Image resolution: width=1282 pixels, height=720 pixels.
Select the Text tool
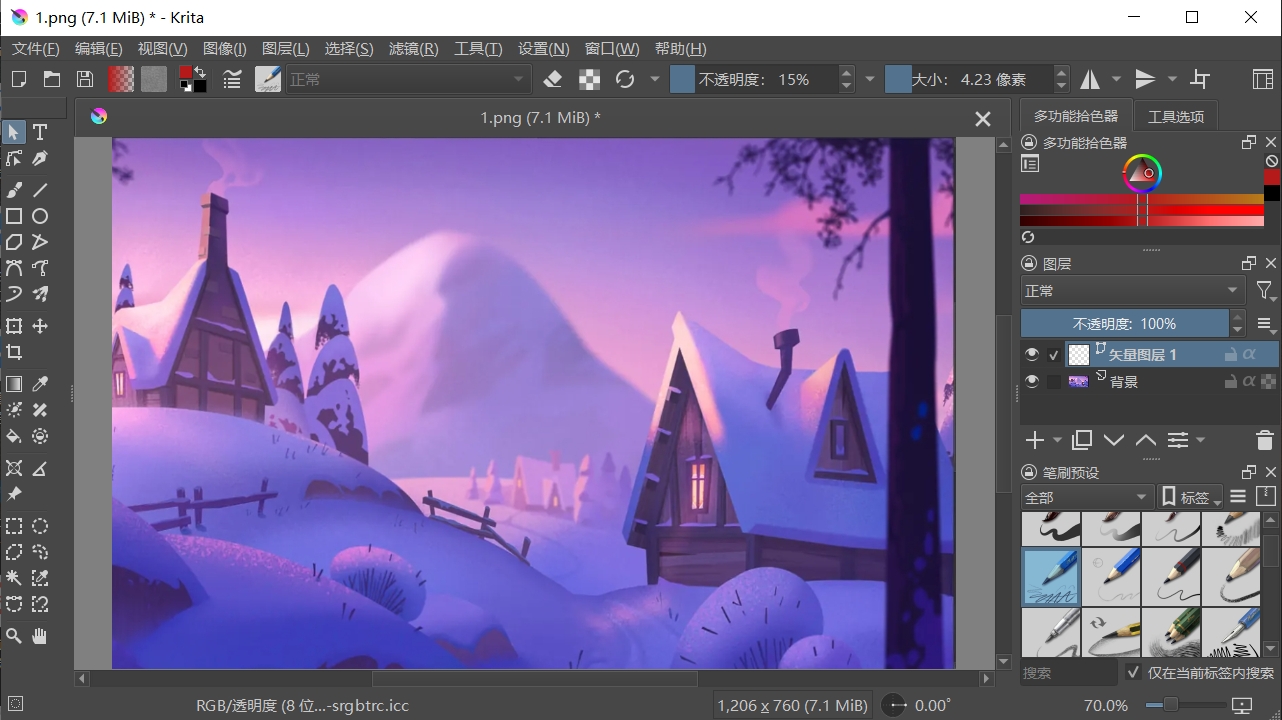(40, 132)
